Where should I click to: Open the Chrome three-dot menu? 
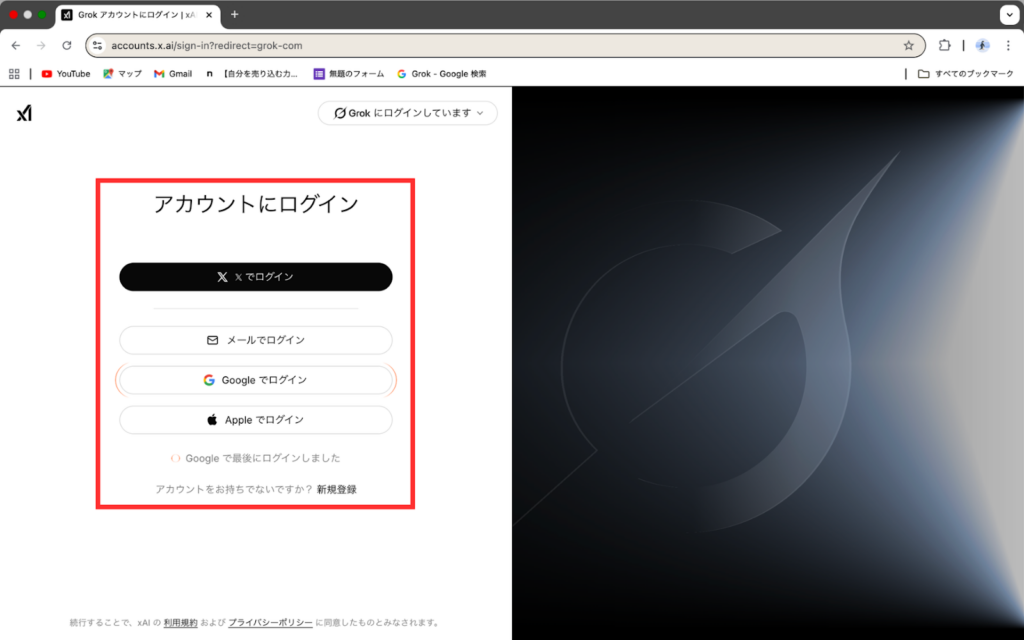pyautogui.click(x=1009, y=45)
